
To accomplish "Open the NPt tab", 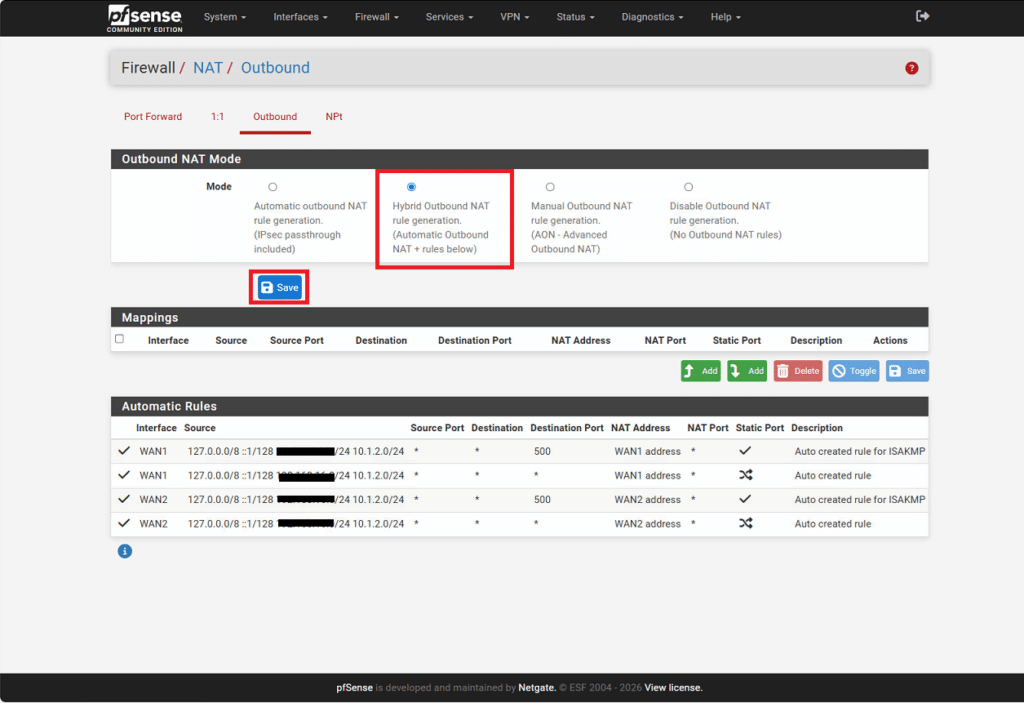I will pyautogui.click(x=334, y=117).
